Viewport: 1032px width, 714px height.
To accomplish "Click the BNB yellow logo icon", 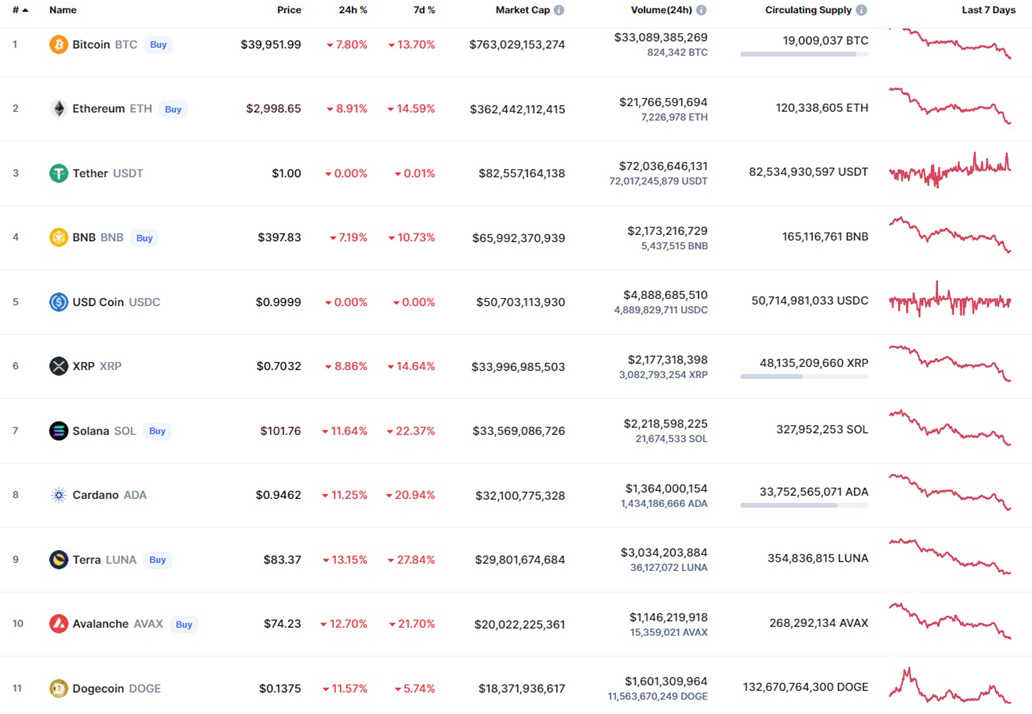I will pyautogui.click(x=59, y=238).
